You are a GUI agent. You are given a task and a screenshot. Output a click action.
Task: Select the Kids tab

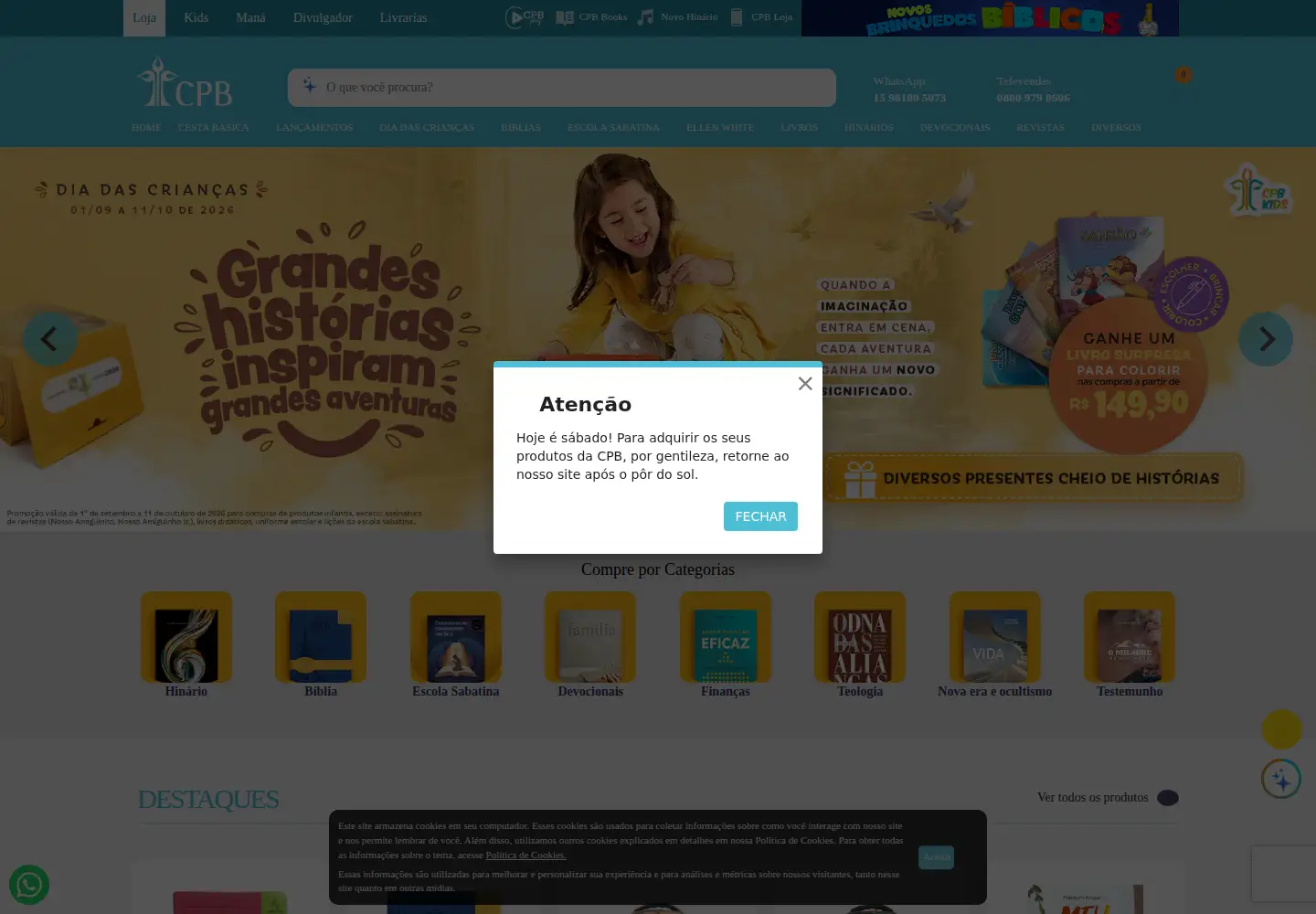196,18
